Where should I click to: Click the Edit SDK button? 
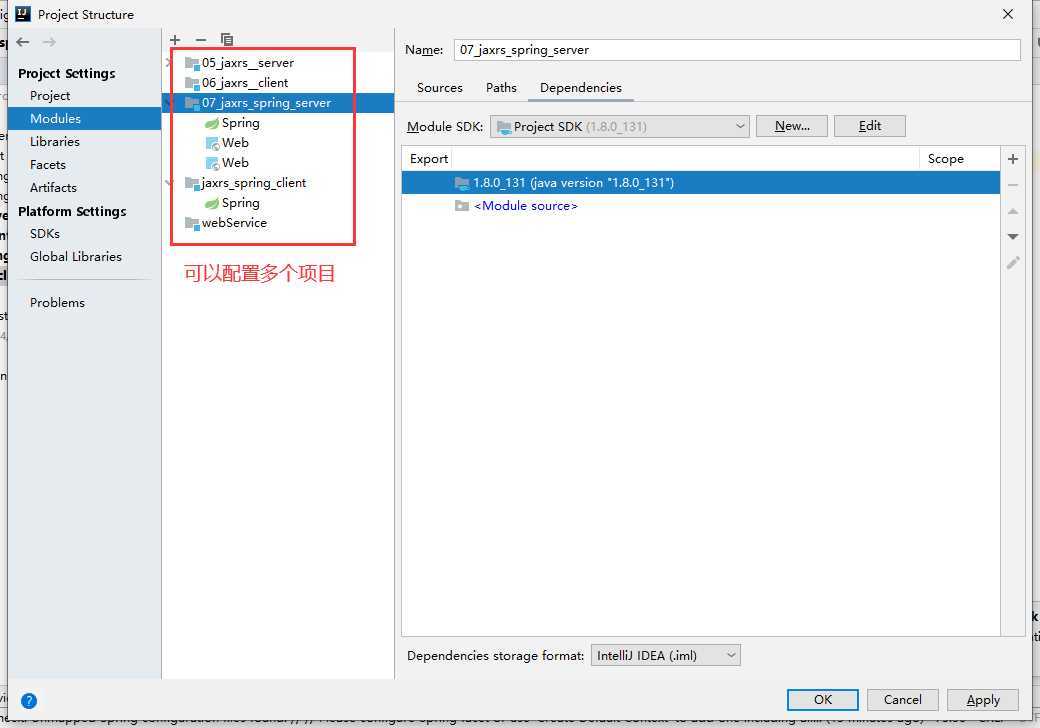coord(870,126)
